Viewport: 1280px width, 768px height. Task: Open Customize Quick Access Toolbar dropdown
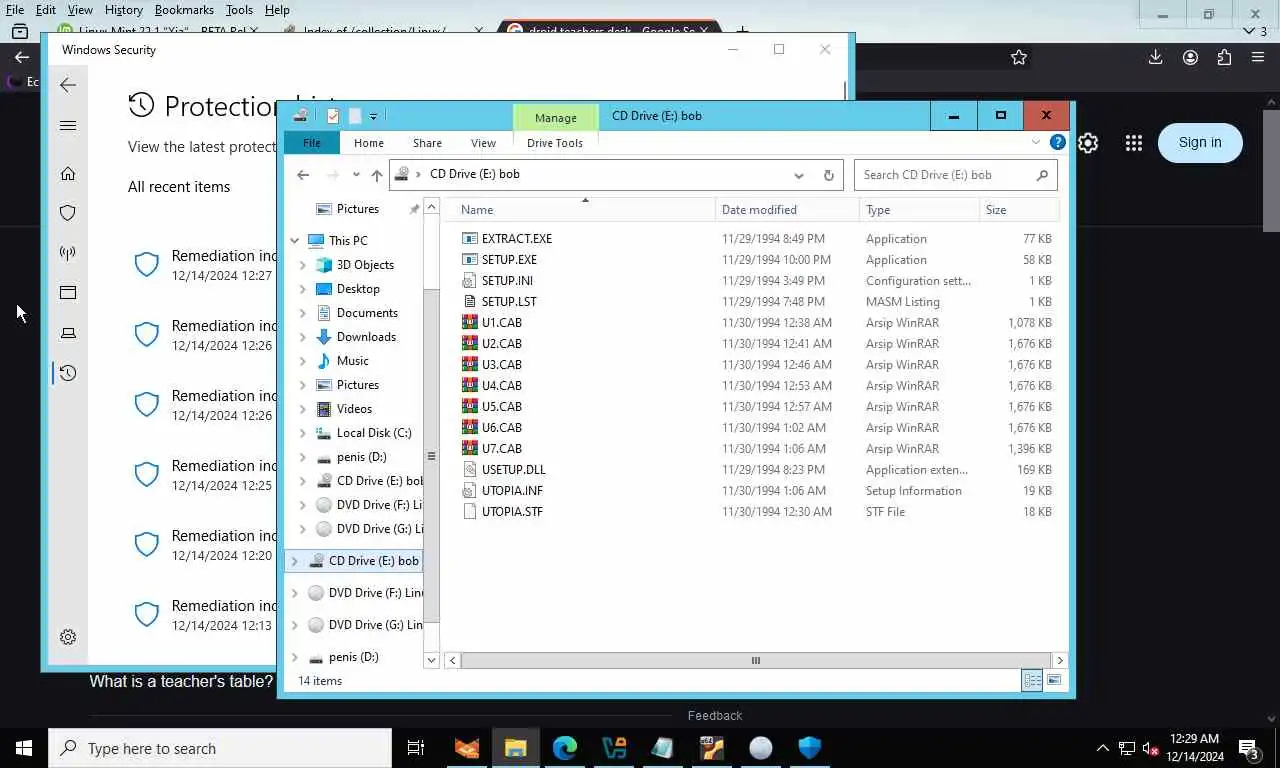373,116
